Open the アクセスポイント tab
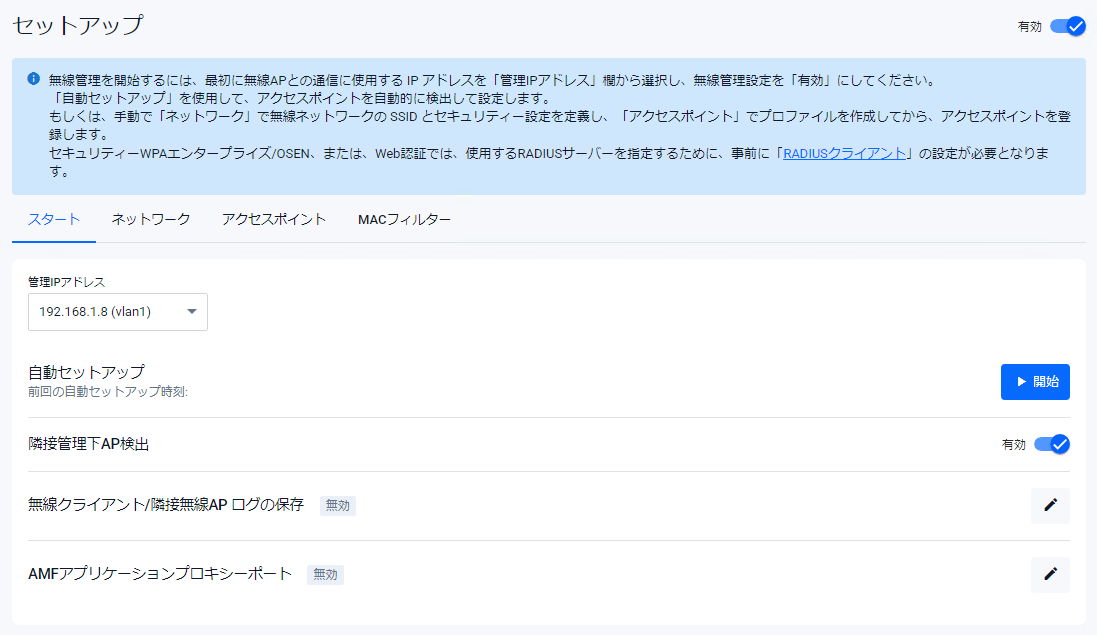Screen dimensions: 1097x635 [274, 220]
